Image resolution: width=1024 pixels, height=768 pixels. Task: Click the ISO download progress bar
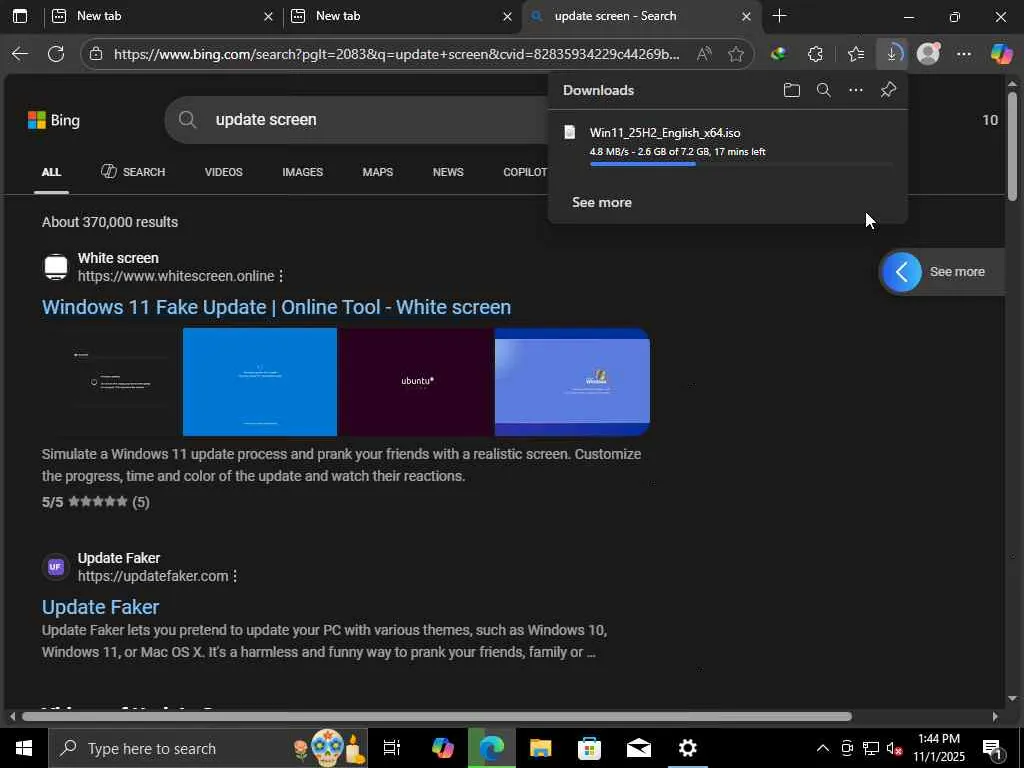pyautogui.click(x=741, y=164)
